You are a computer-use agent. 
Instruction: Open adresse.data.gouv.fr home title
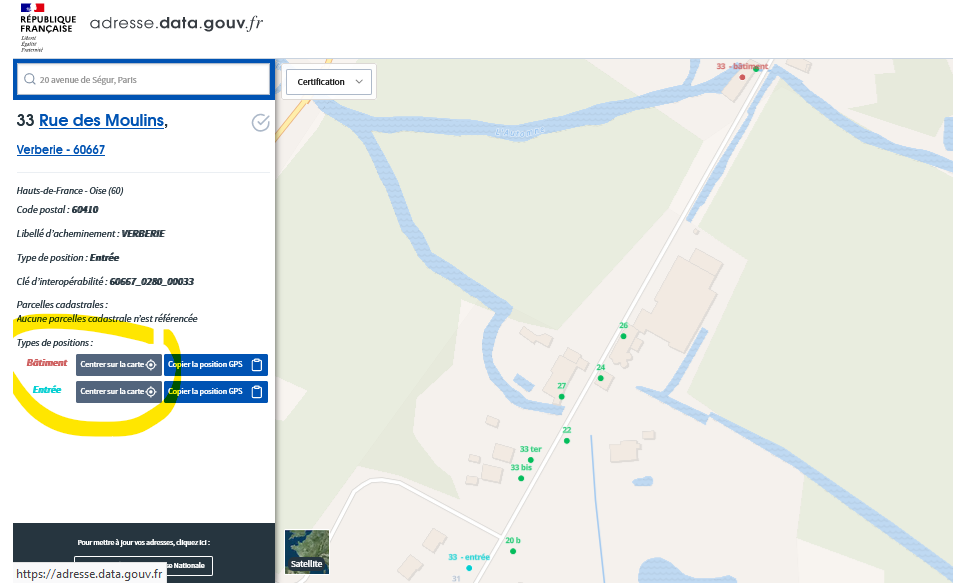176,23
